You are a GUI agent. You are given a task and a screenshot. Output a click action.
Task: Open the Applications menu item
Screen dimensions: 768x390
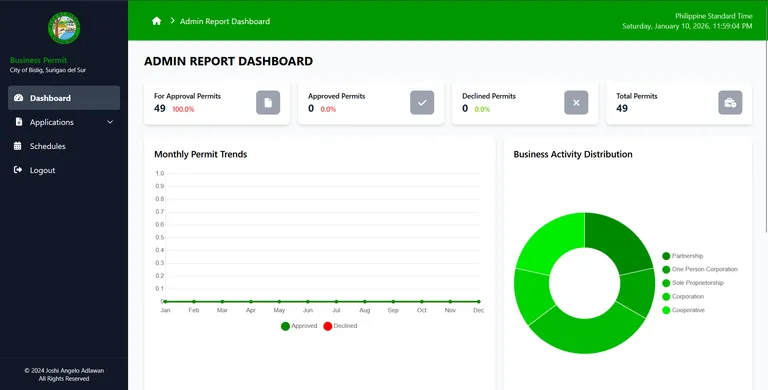(64, 122)
